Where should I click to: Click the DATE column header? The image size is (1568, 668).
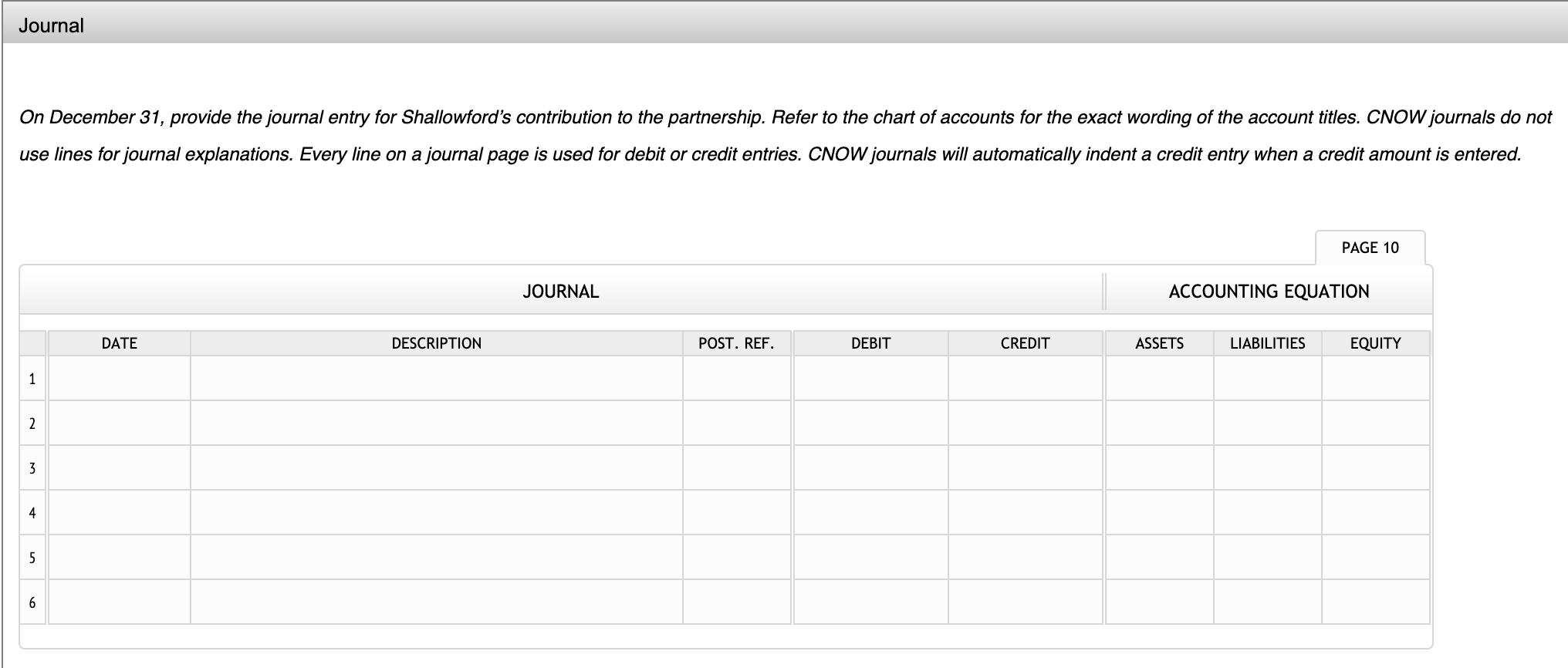pos(118,343)
